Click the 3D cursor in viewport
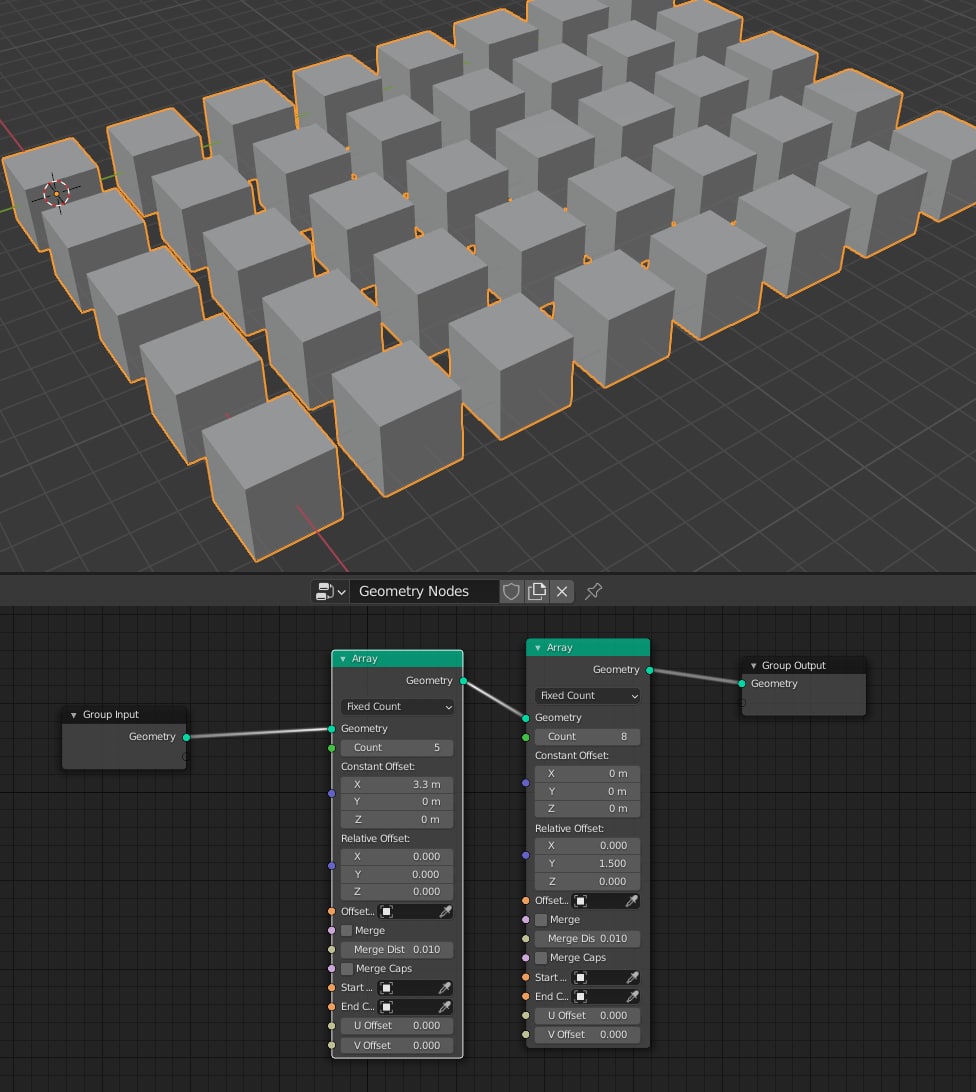This screenshot has width=976, height=1092. (56, 193)
